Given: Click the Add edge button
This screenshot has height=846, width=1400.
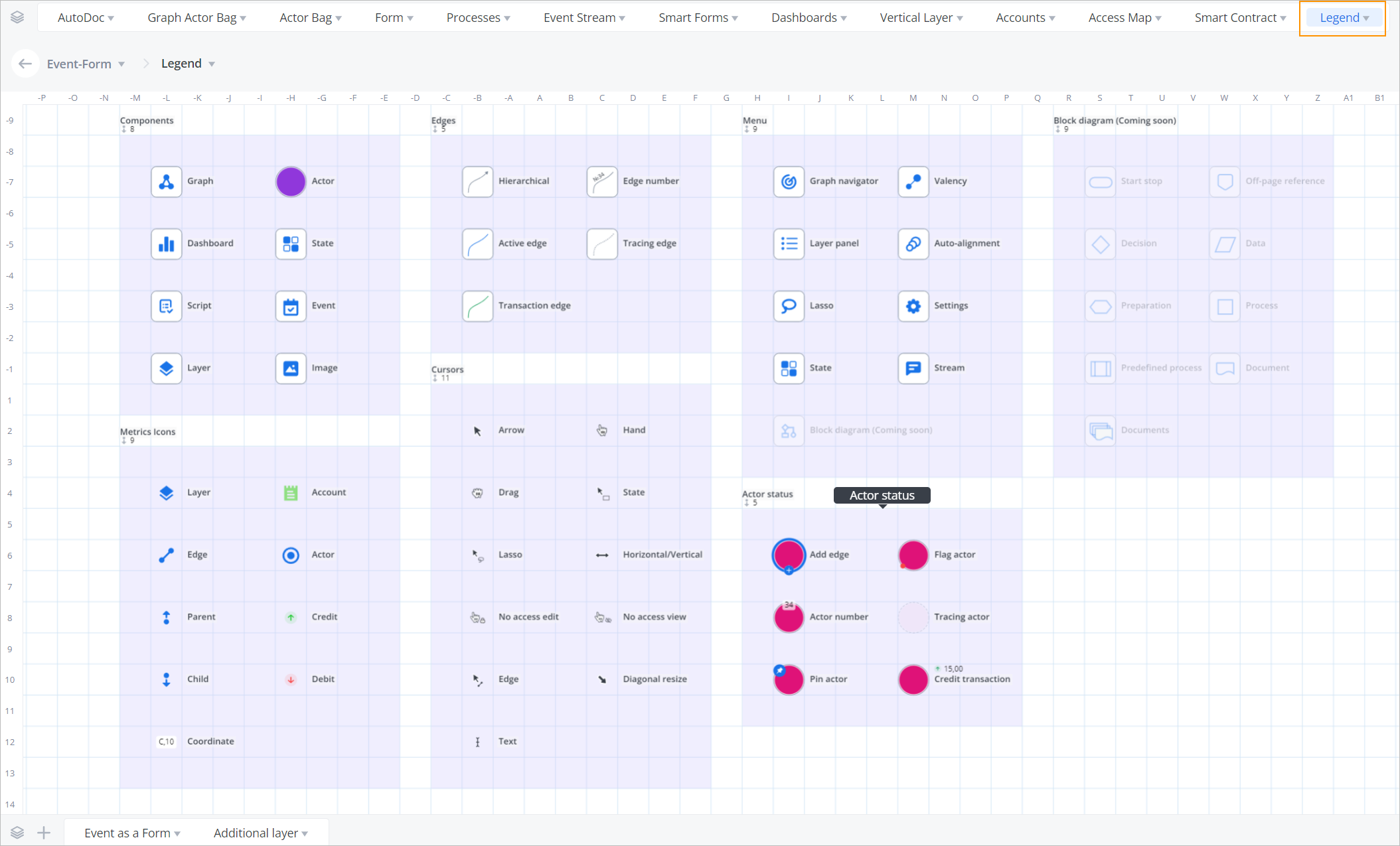Looking at the screenshot, I should pyautogui.click(x=789, y=553).
